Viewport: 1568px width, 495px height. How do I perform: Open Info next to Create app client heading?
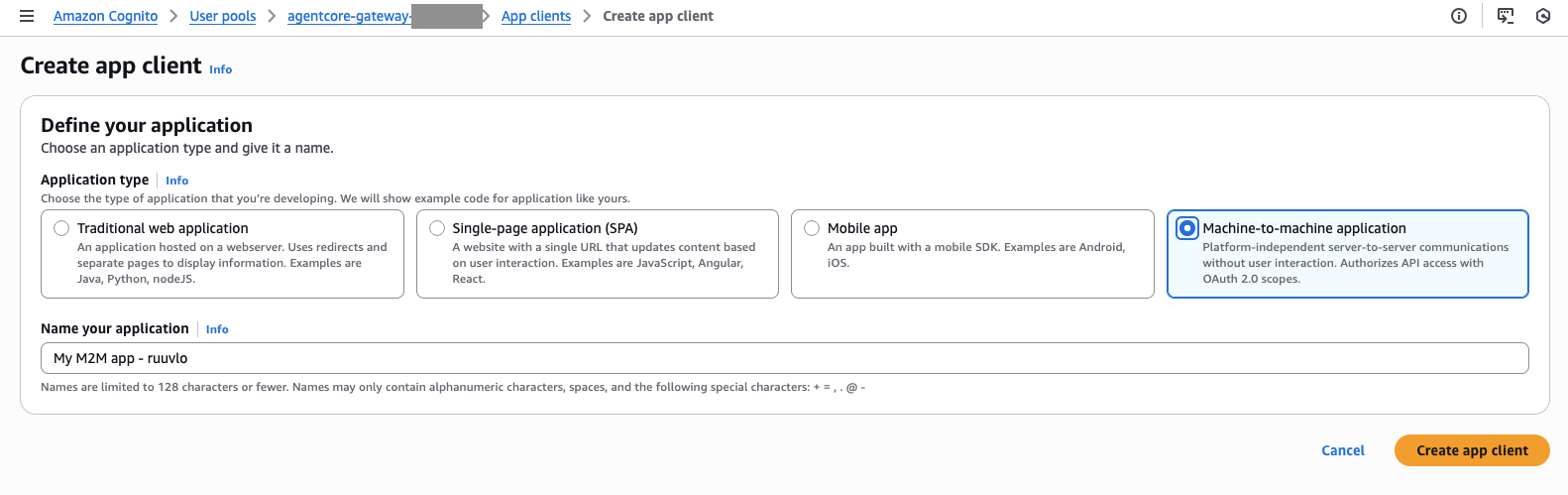tap(220, 69)
